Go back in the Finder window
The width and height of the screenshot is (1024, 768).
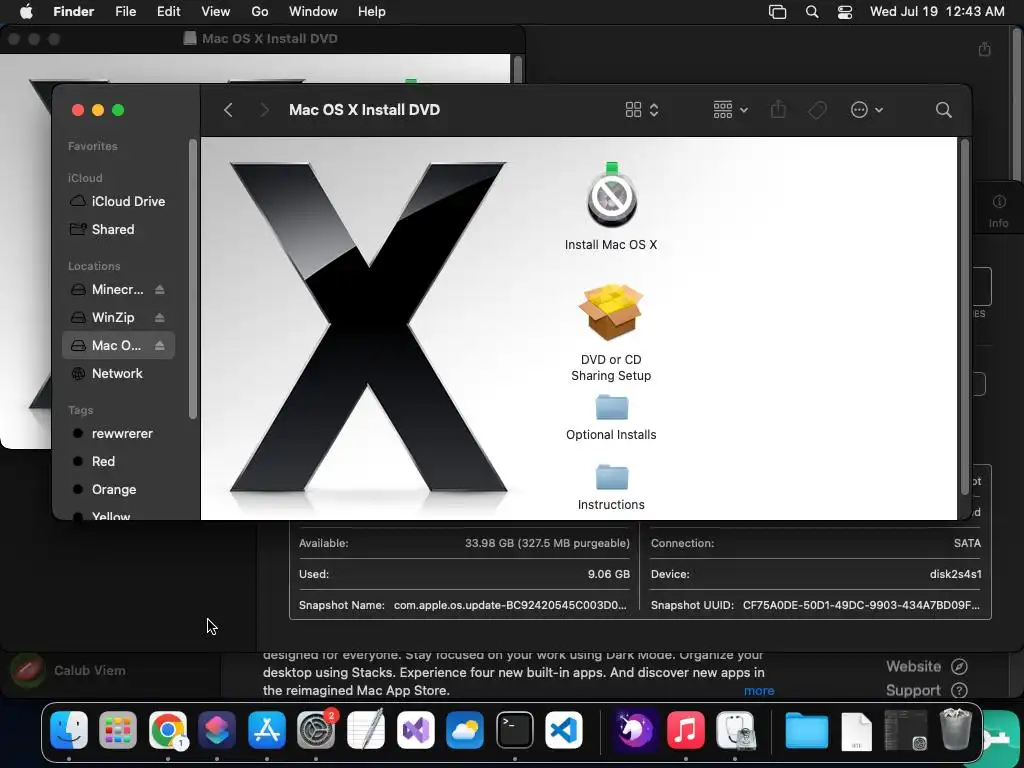[x=228, y=110]
